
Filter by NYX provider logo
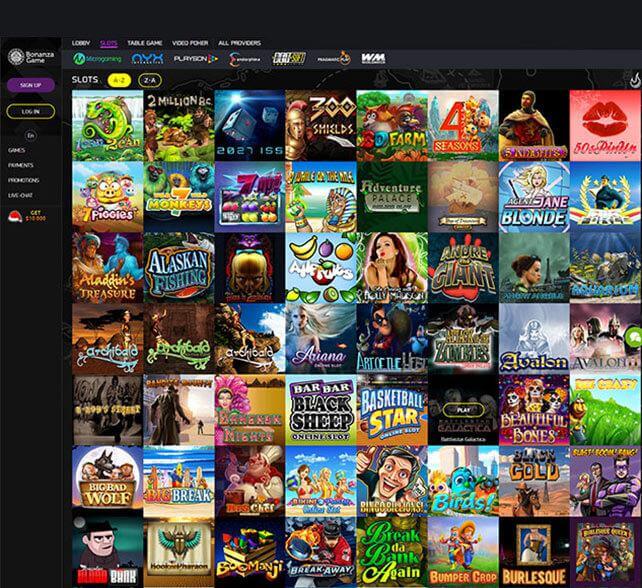(x=147, y=59)
